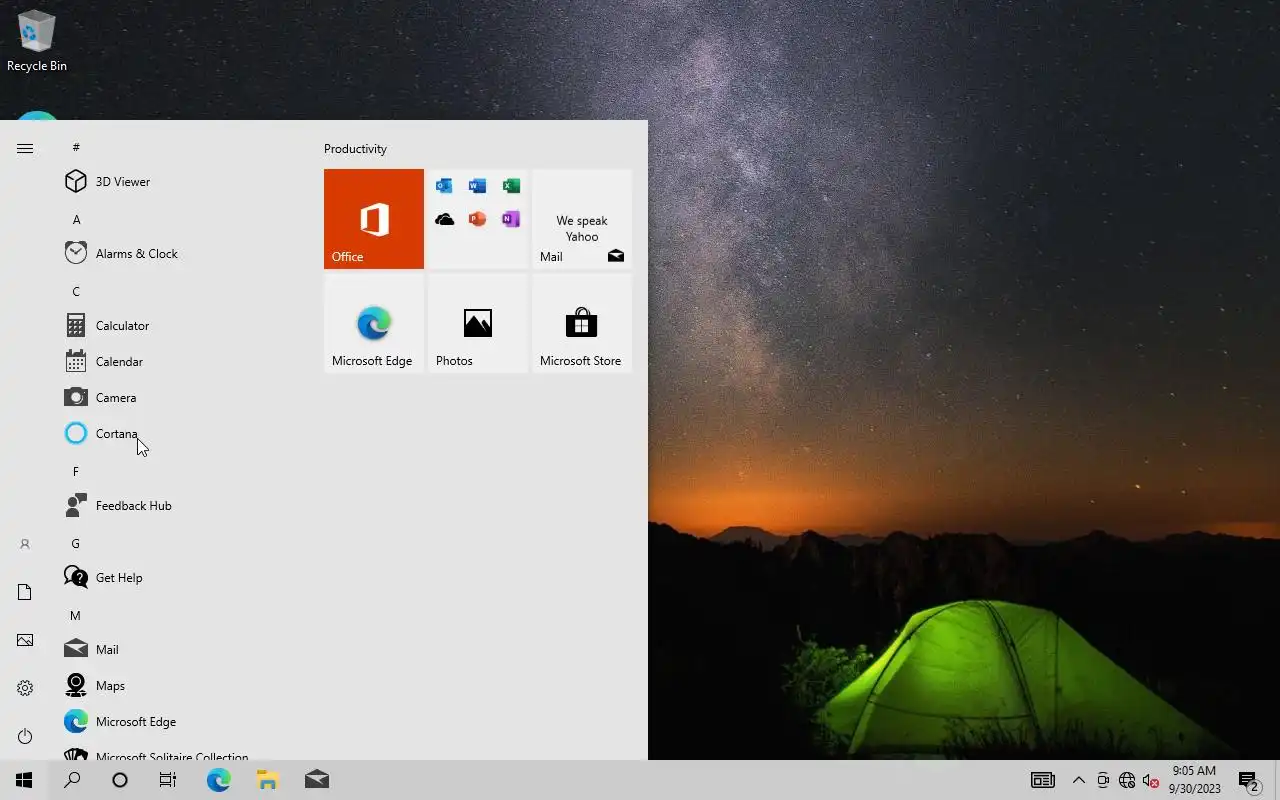The image size is (1280, 800).
Task: Open the notification Action Center
Action: coord(1248,780)
